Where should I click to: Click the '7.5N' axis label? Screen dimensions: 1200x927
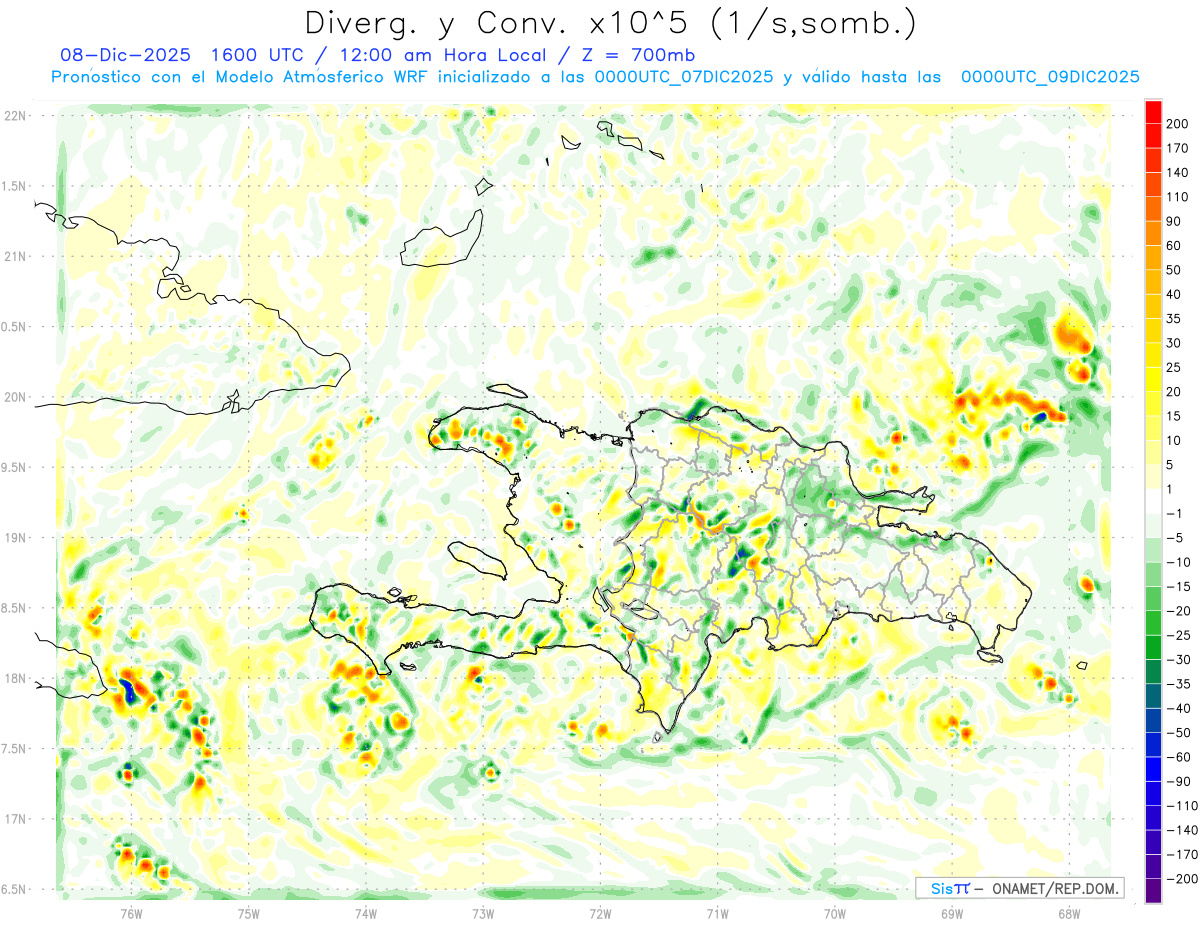click(13, 748)
